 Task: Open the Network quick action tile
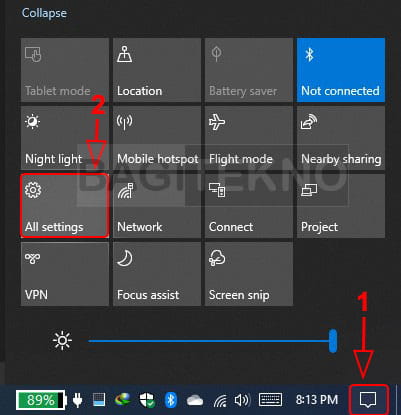click(157, 206)
